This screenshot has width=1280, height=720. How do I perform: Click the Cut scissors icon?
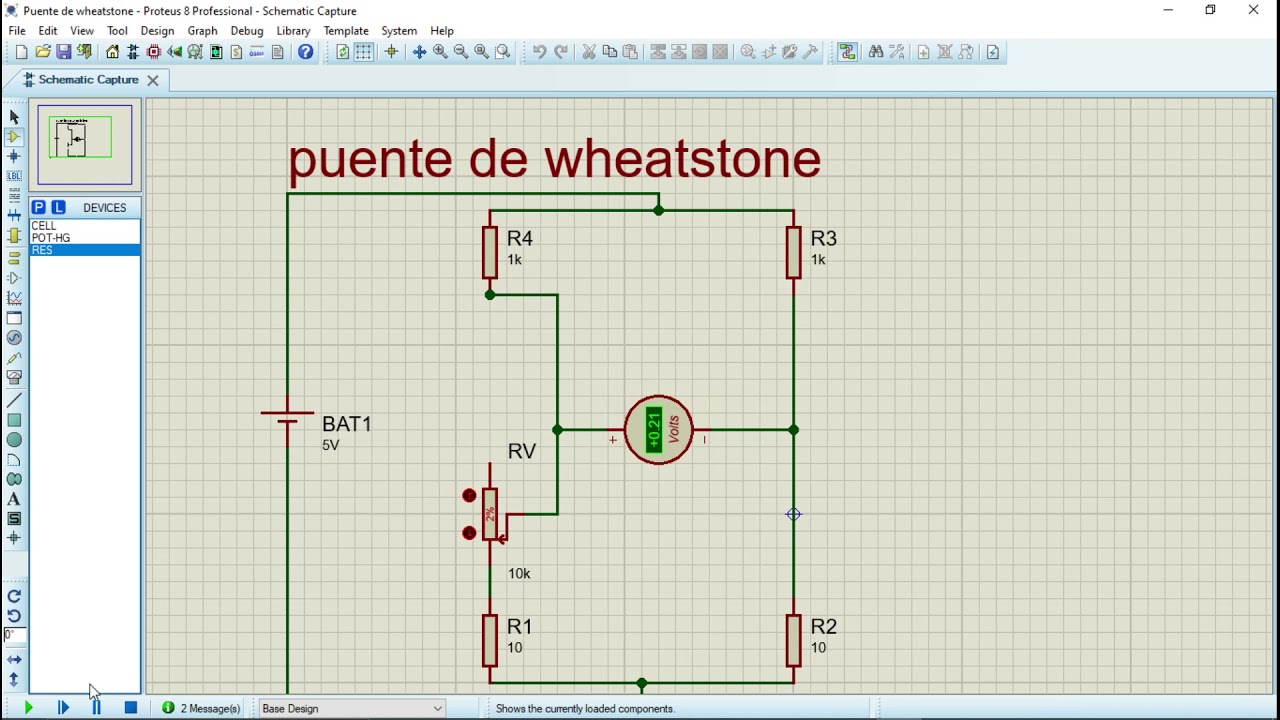[589, 52]
